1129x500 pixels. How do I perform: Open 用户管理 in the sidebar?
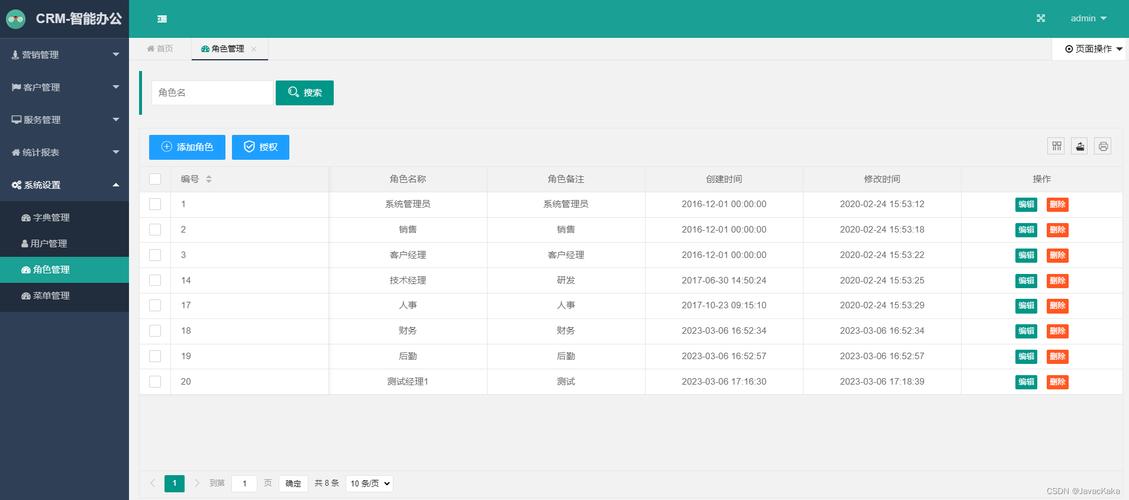(x=65, y=244)
